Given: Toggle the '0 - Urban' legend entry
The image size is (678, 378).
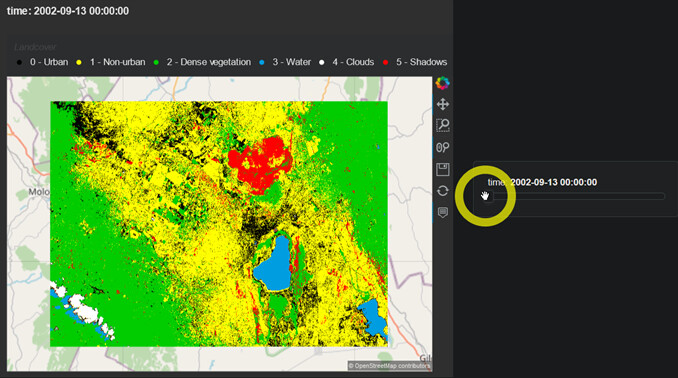Looking at the screenshot, I should (x=42, y=62).
